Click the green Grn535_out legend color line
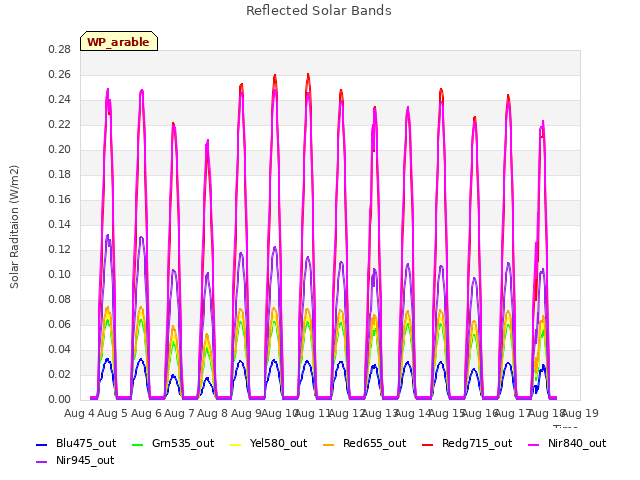 [x=138, y=444]
